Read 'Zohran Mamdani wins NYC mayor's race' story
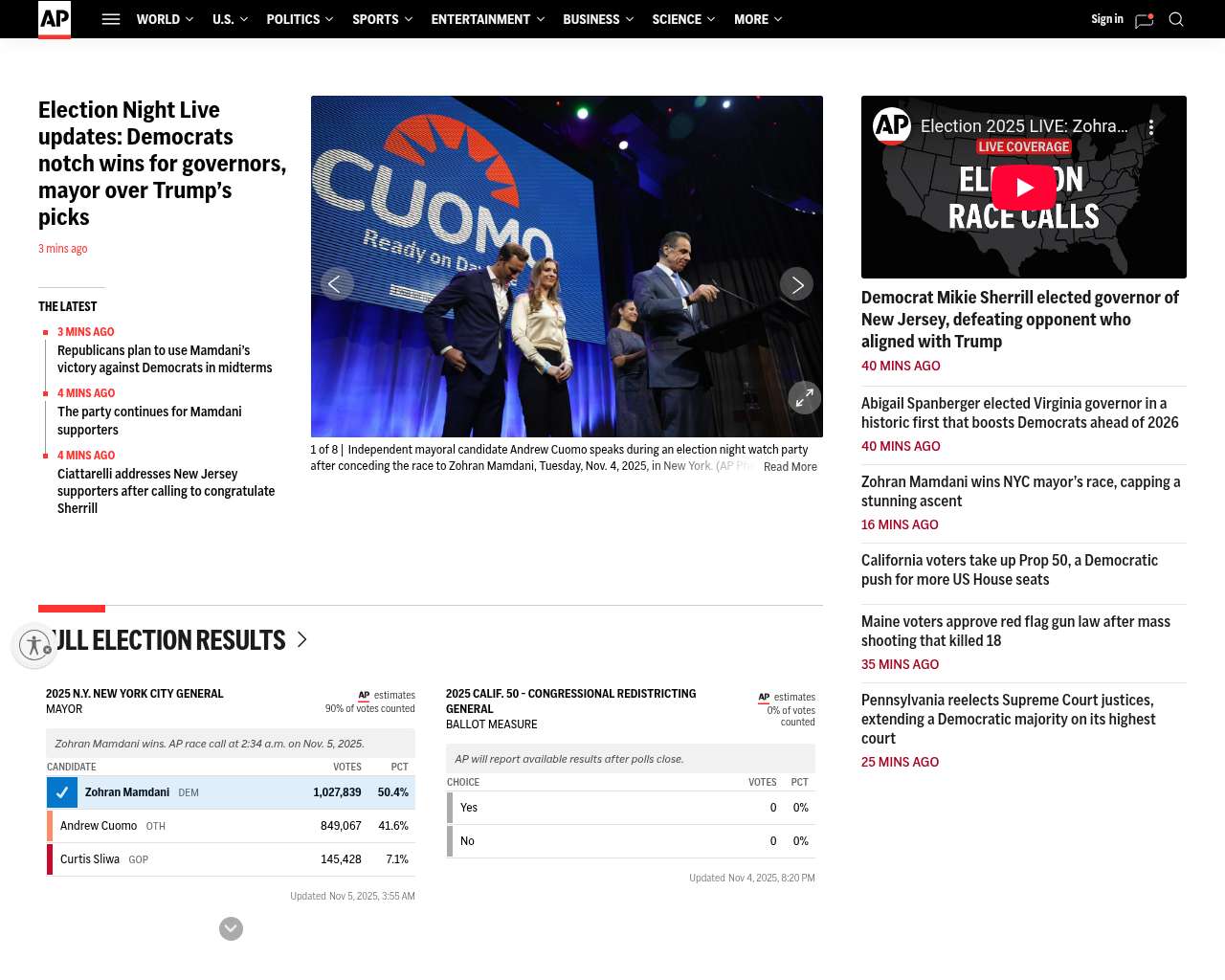 click(1021, 491)
